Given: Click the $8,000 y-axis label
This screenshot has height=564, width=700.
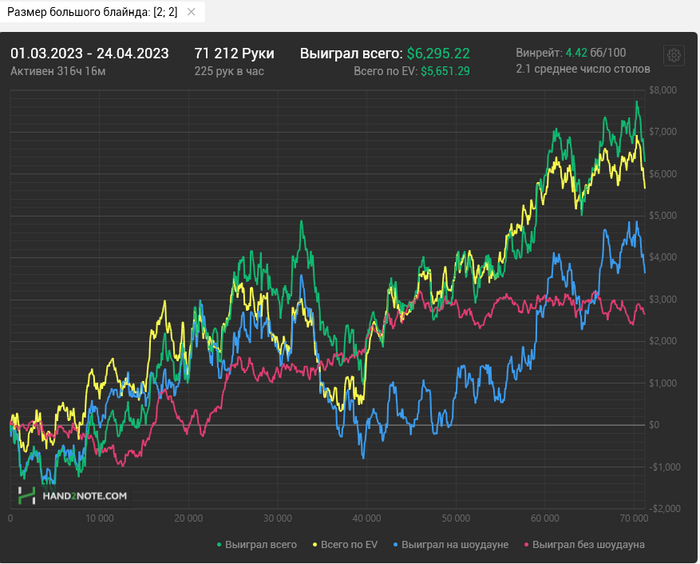Looking at the screenshot, I should coord(663,90).
